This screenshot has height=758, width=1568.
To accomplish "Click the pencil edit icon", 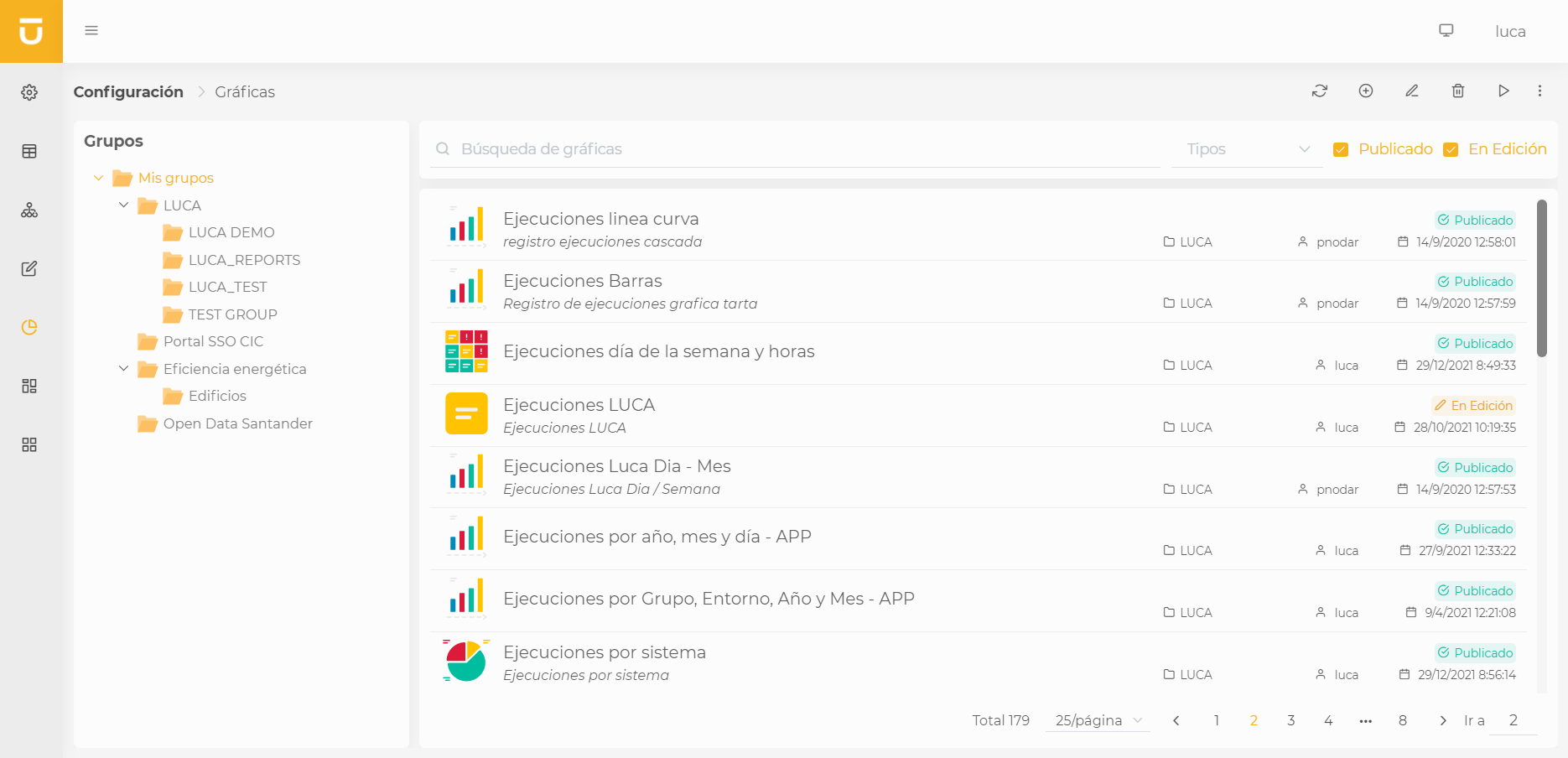I will click(1412, 91).
